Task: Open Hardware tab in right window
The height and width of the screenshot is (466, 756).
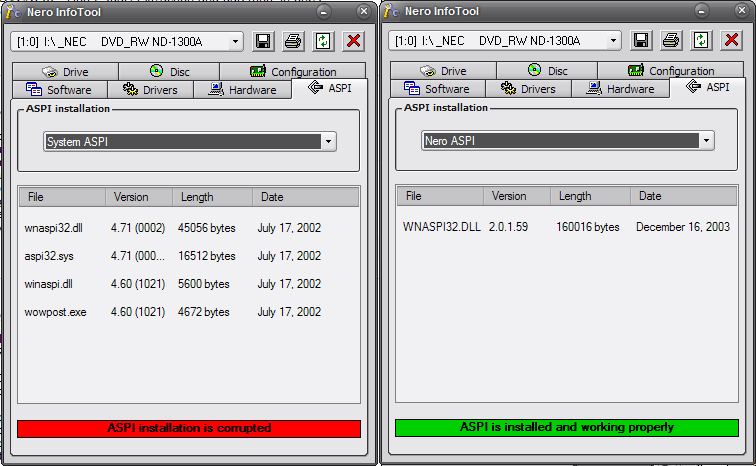Action: [621, 89]
